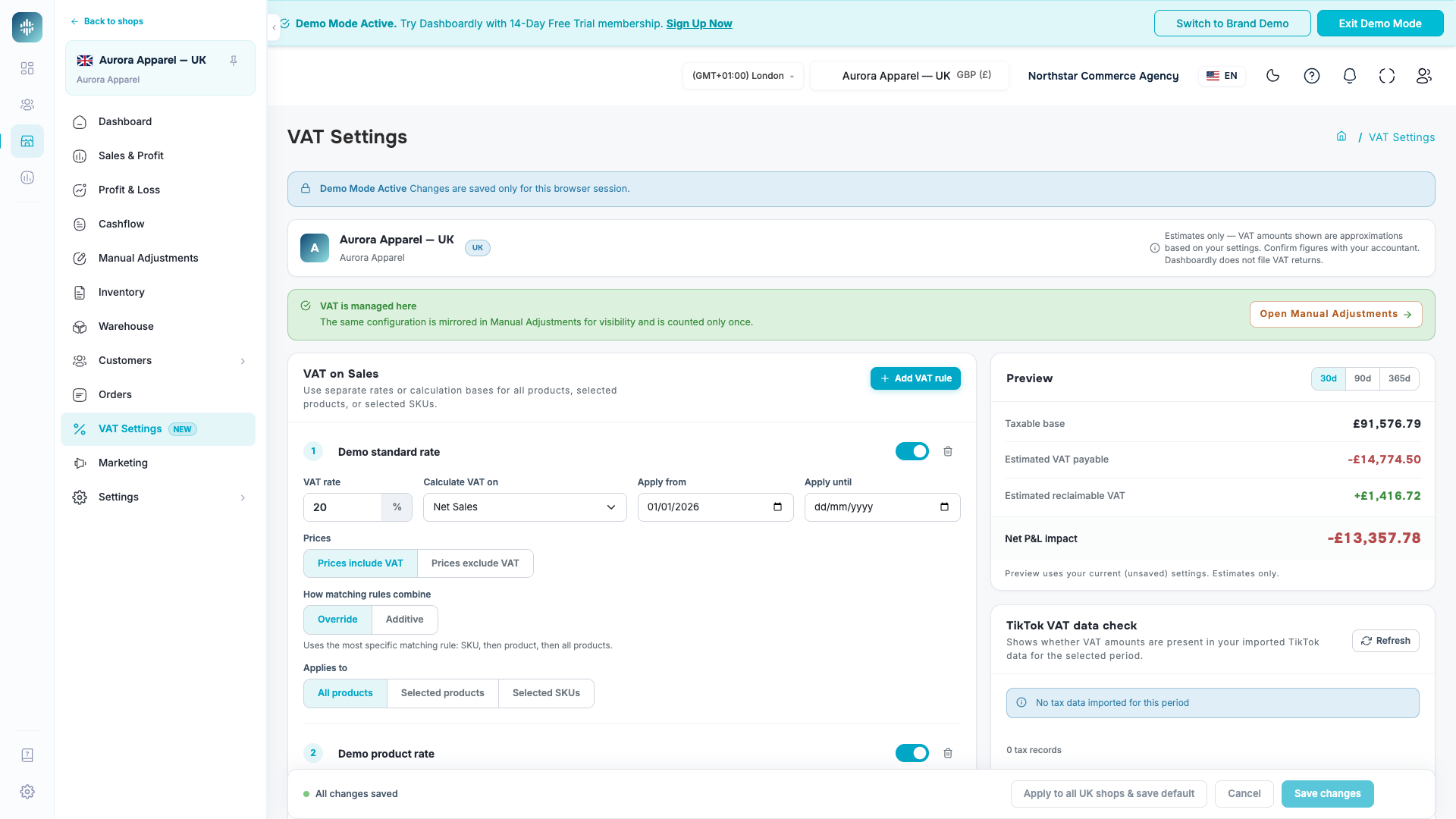Click the VAT rate input field
This screenshot has height=819, width=1456.
[x=342, y=507]
